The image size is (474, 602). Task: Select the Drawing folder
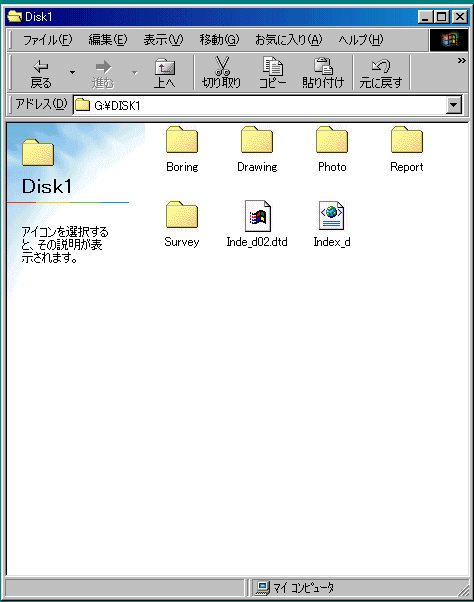[x=257, y=149]
